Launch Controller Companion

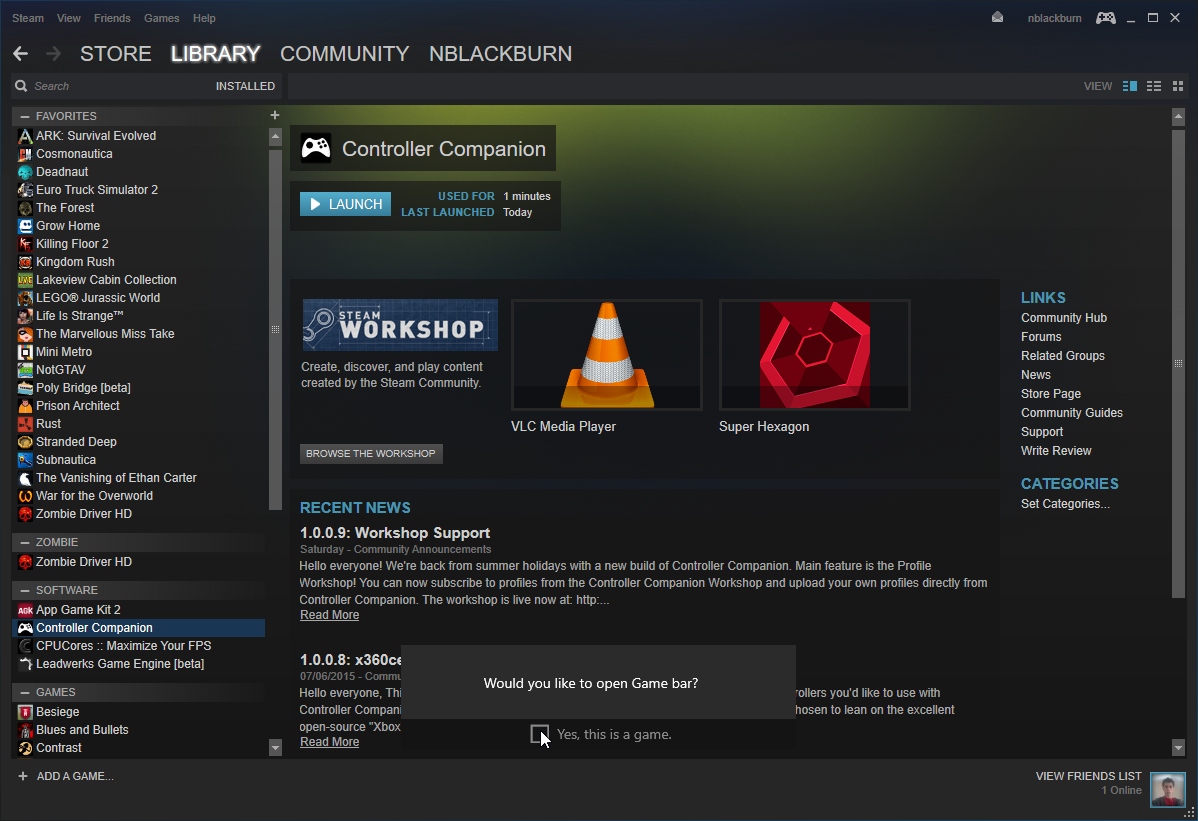click(345, 204)
